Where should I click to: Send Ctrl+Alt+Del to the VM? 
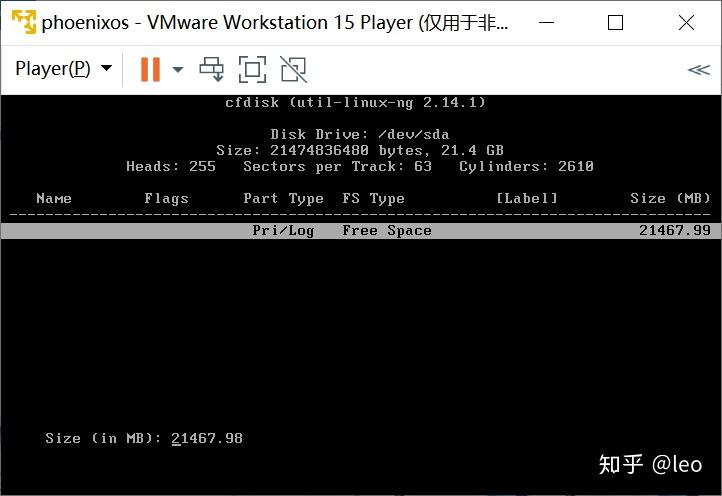[211, 70]
